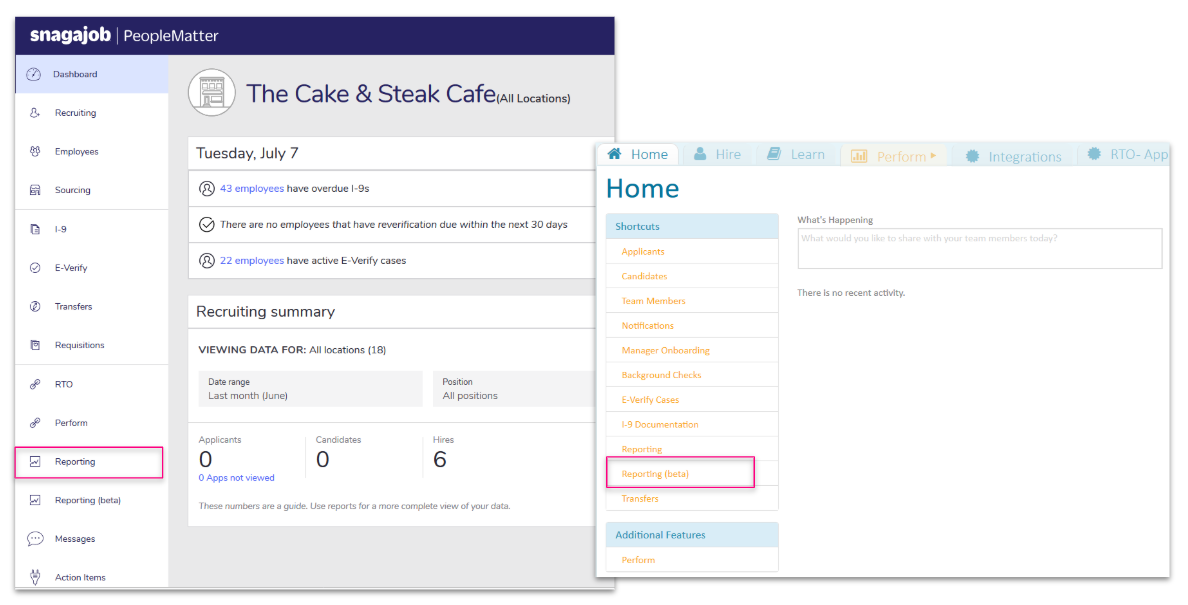
Task: Click the What's Happening share text box
Action: coord(980,248)
